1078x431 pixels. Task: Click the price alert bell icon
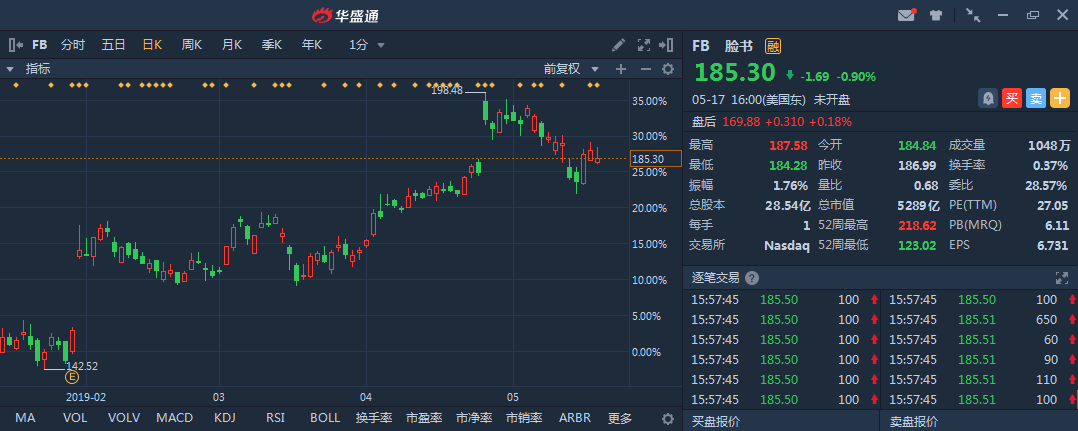coord(988,98)
